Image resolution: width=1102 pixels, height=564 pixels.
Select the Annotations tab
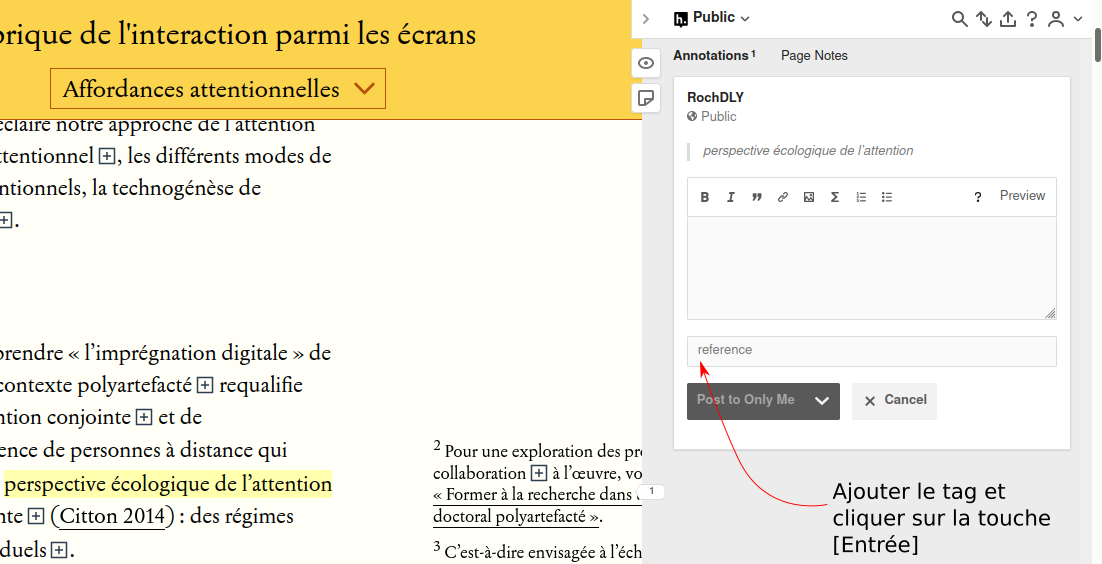click(713, 56)
